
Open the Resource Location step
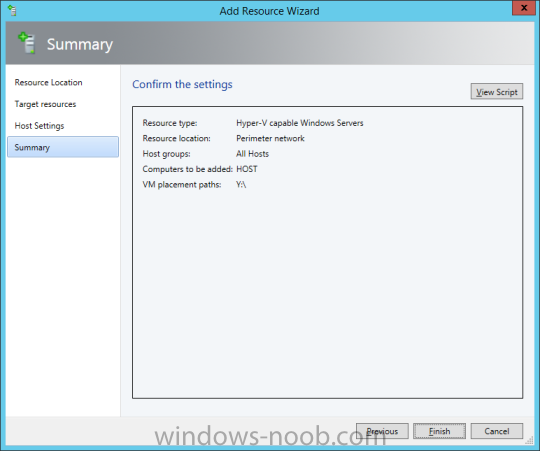click(48, 83)
